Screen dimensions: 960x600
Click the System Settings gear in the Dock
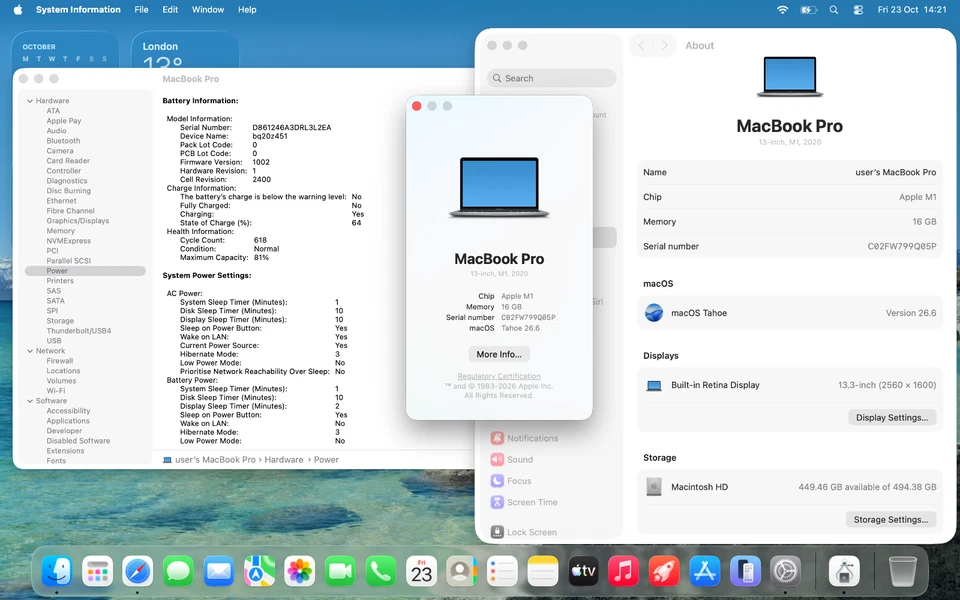(x=786, y=572)
